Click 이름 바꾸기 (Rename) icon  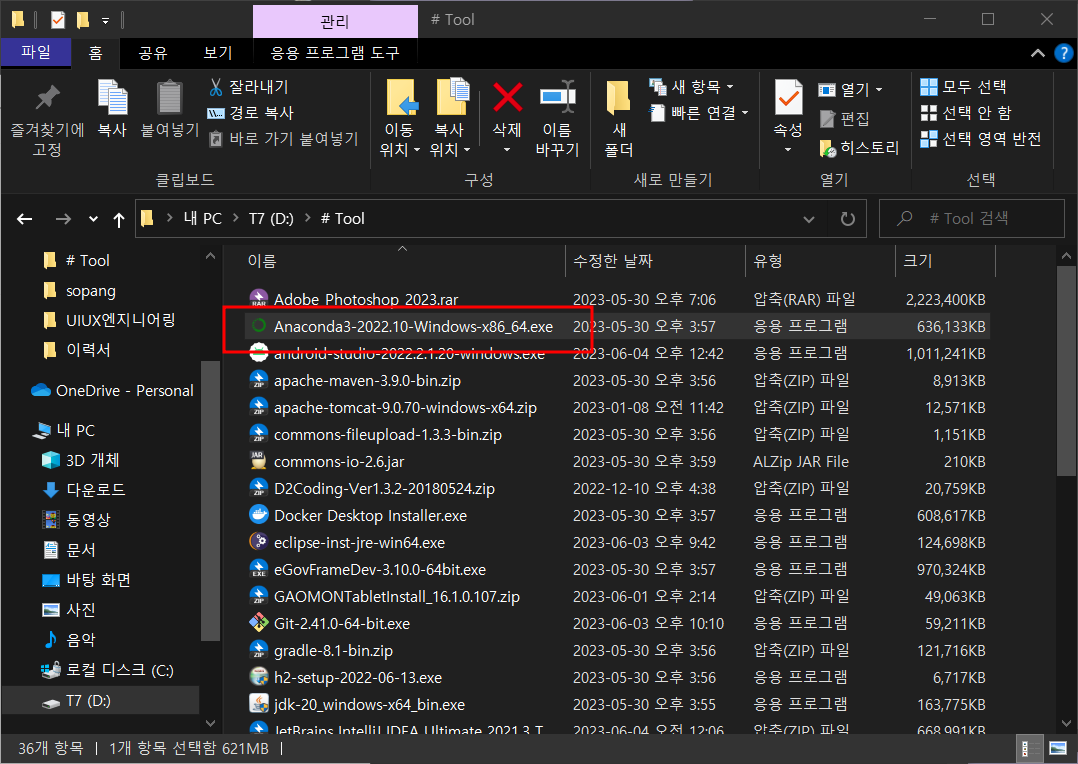pos(557,118)
